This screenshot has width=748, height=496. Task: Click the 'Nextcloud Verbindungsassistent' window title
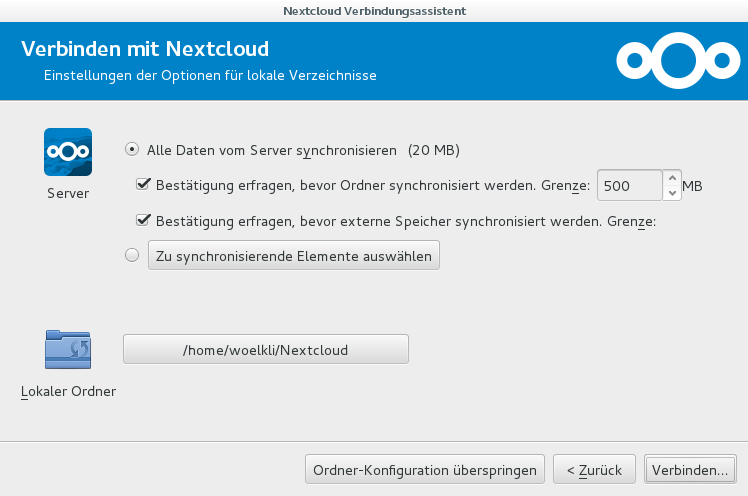coord(374,11)
